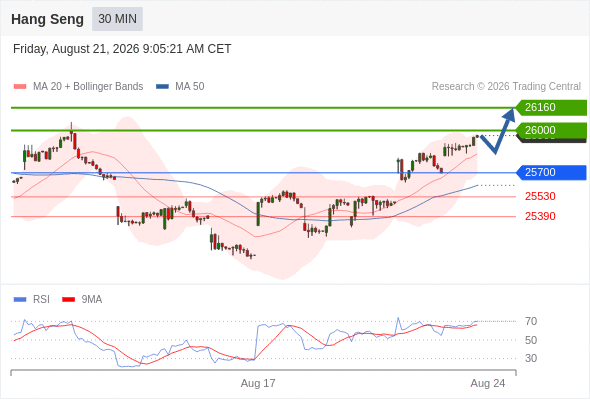This screenshot has width=590, height=400.
Task: Toggle the 9MA legend label
Action: click(x=92, y=300)
